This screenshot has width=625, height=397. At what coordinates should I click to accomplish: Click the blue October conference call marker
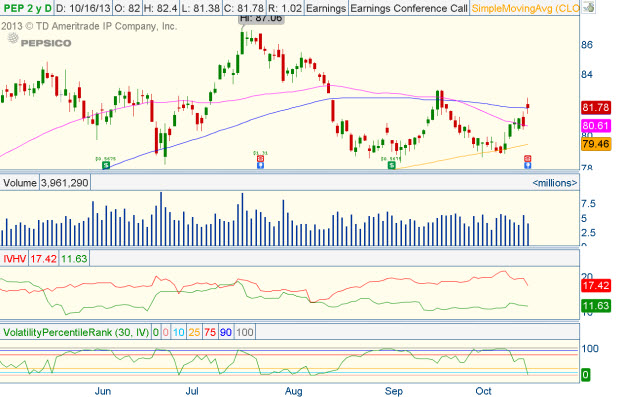point(527,165)
